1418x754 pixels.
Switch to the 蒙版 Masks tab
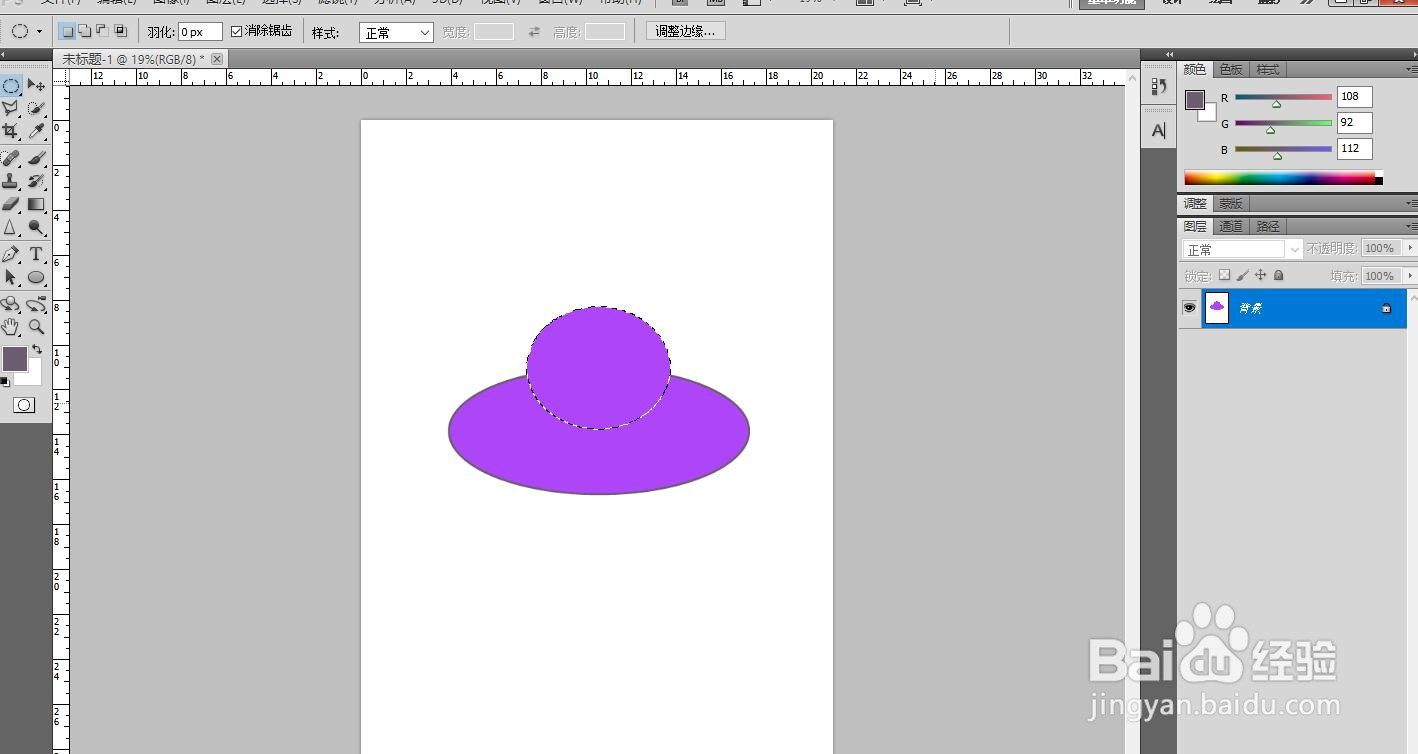coord(1230,203)
